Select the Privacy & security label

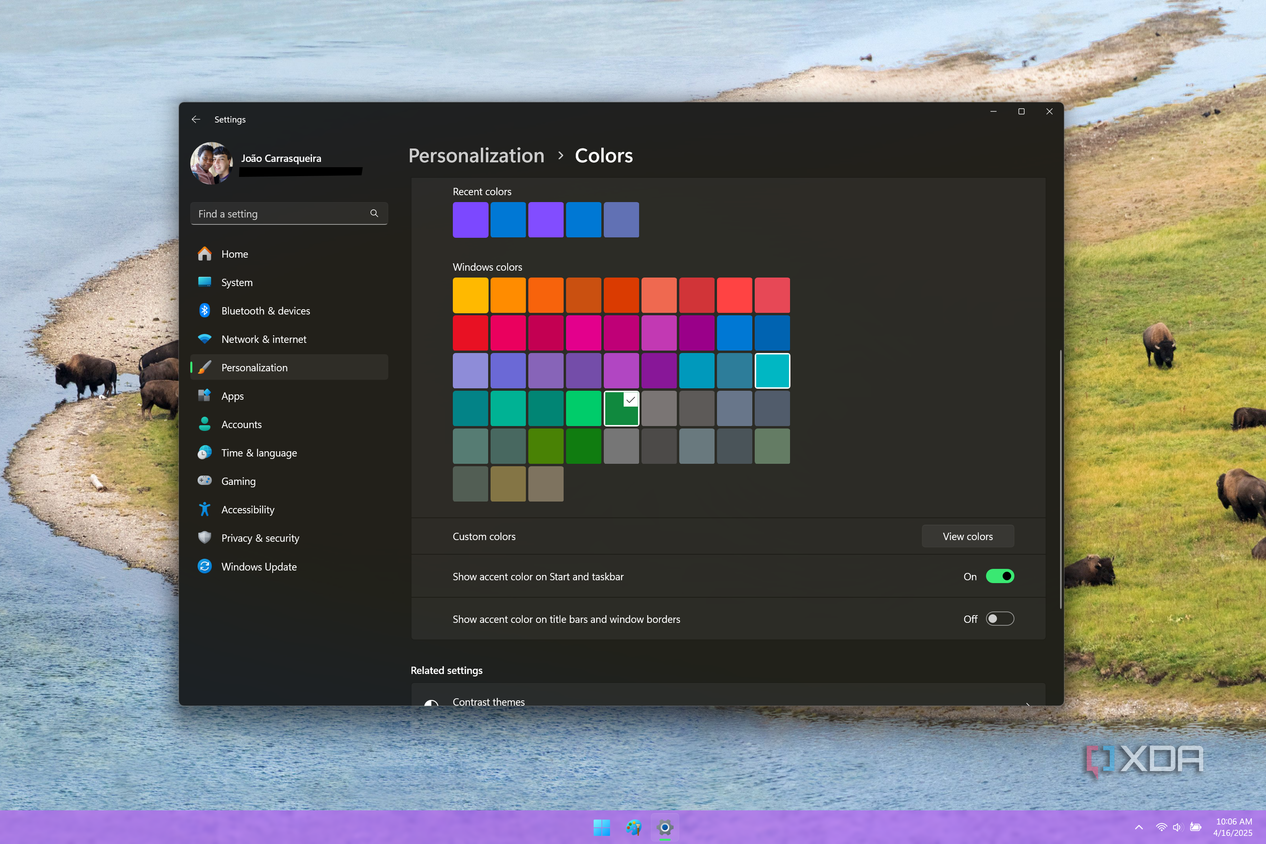260,538
